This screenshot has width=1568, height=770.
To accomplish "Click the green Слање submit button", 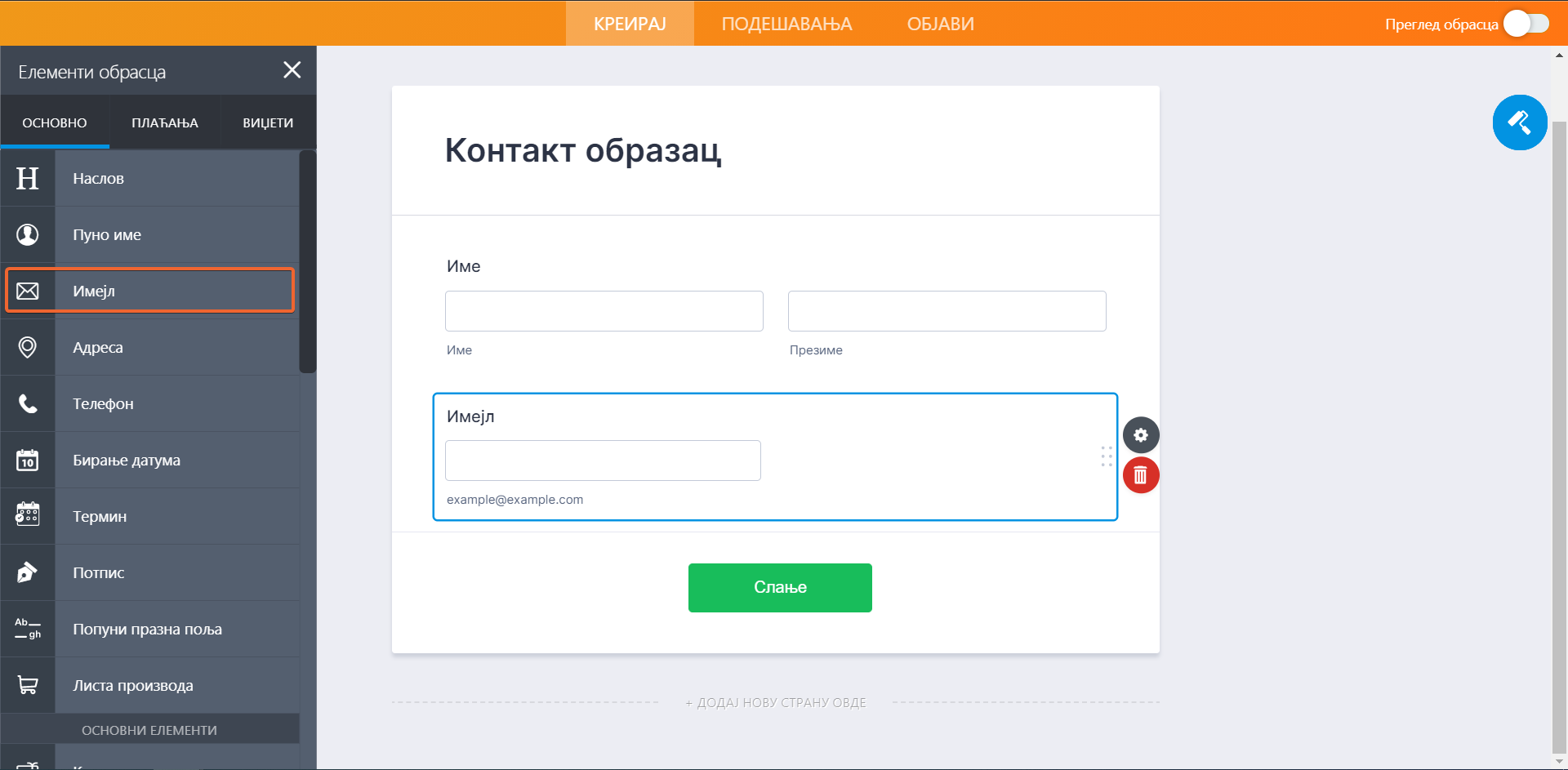I will [780, 587].
